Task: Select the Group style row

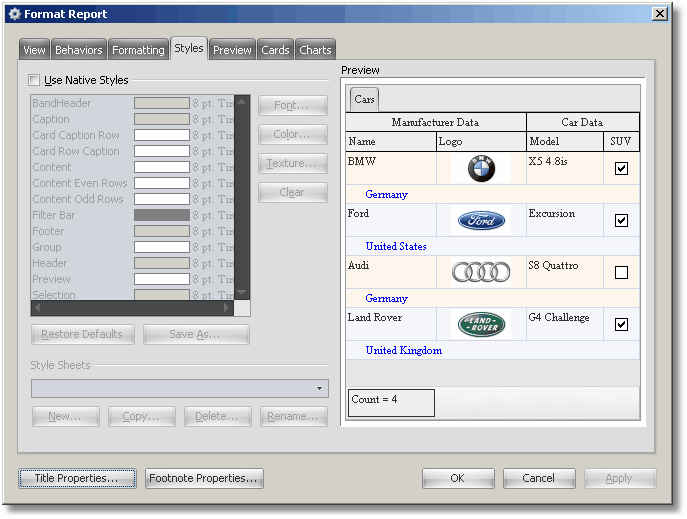Action: tap(133, 247)
